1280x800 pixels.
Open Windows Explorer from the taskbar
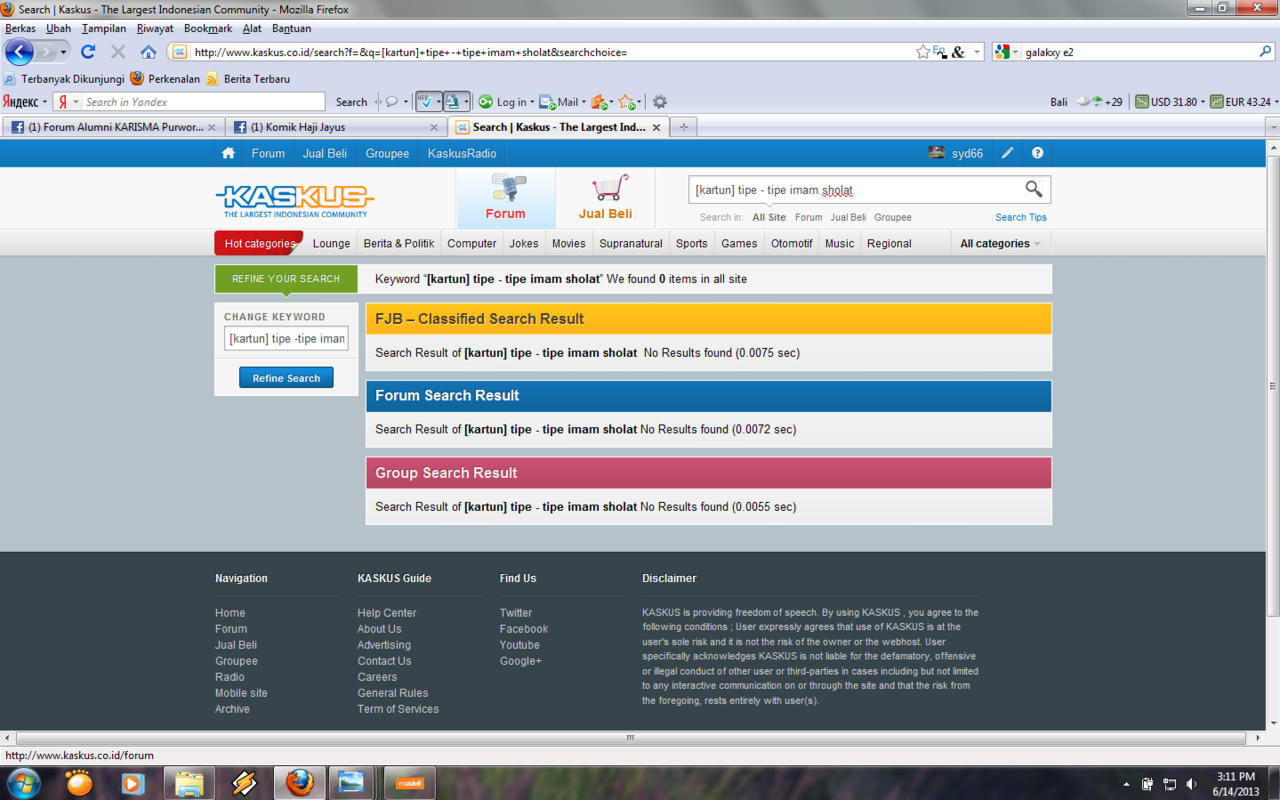point(189,782)
